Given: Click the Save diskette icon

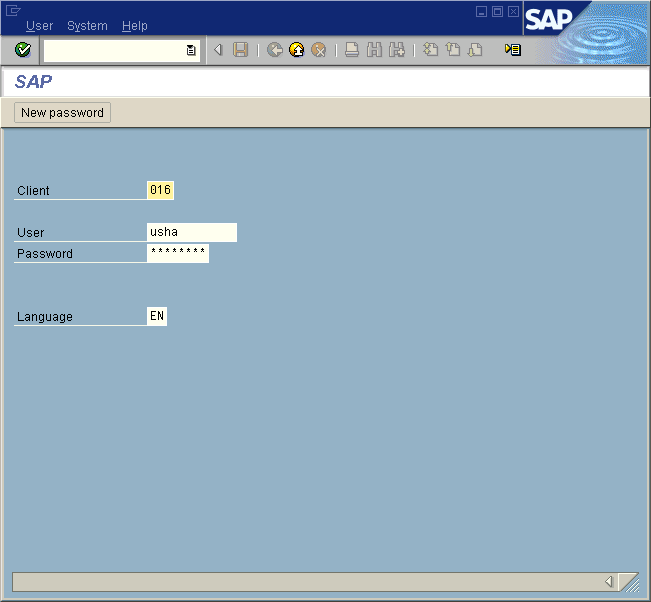Looking at the screenshot, I should pos(241,50).
